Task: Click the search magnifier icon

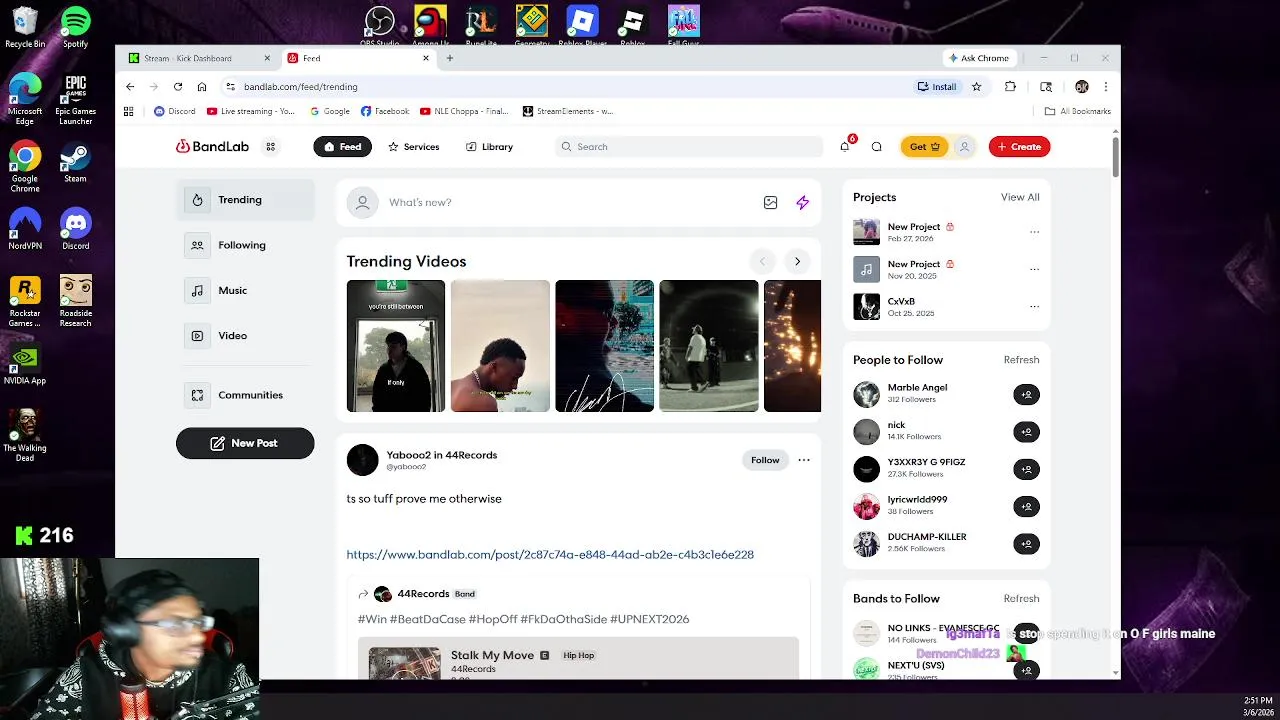Action: tap(566, 147)
